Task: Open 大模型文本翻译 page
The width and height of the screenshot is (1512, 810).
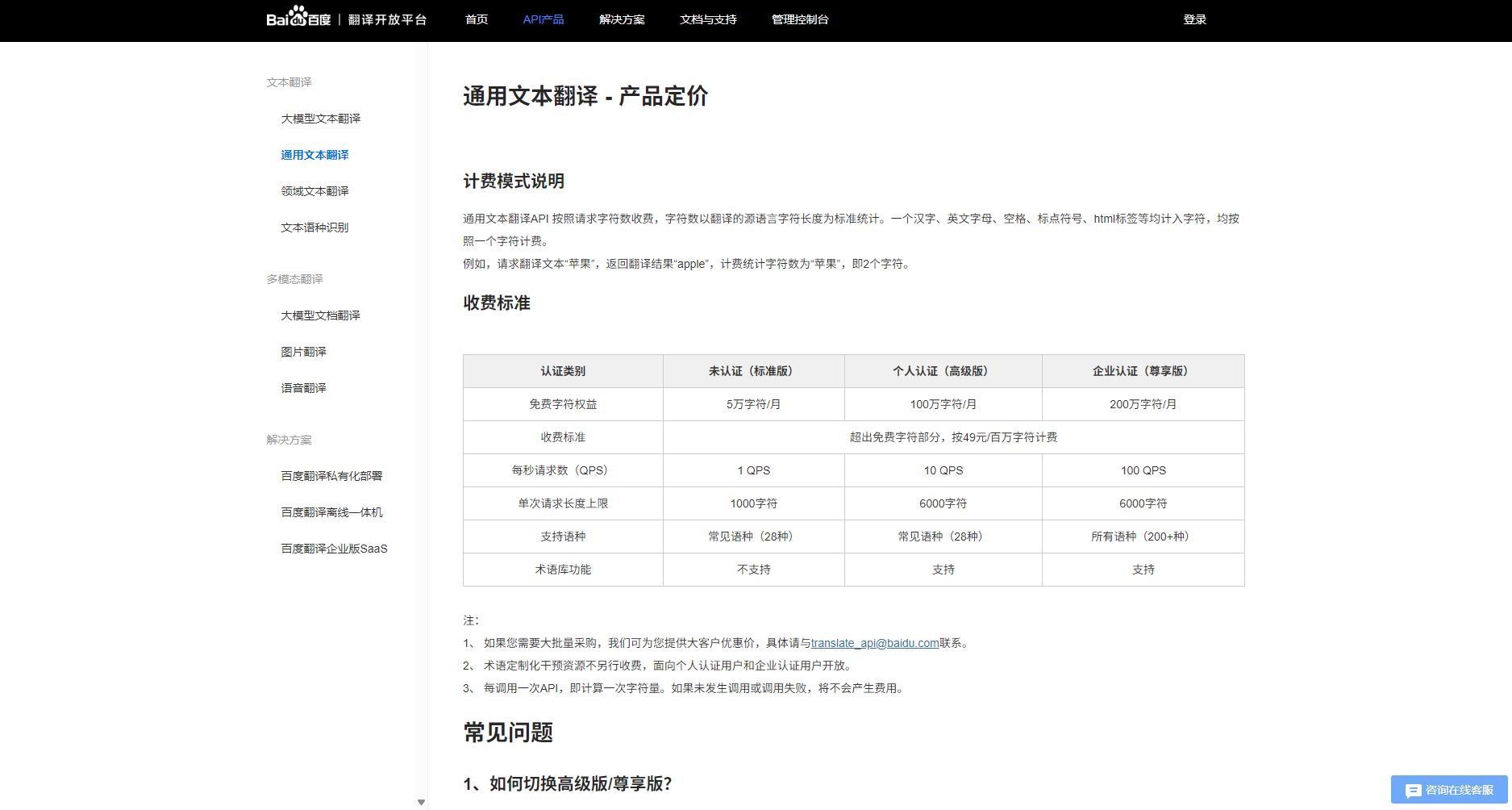Action: pos(320,119)
